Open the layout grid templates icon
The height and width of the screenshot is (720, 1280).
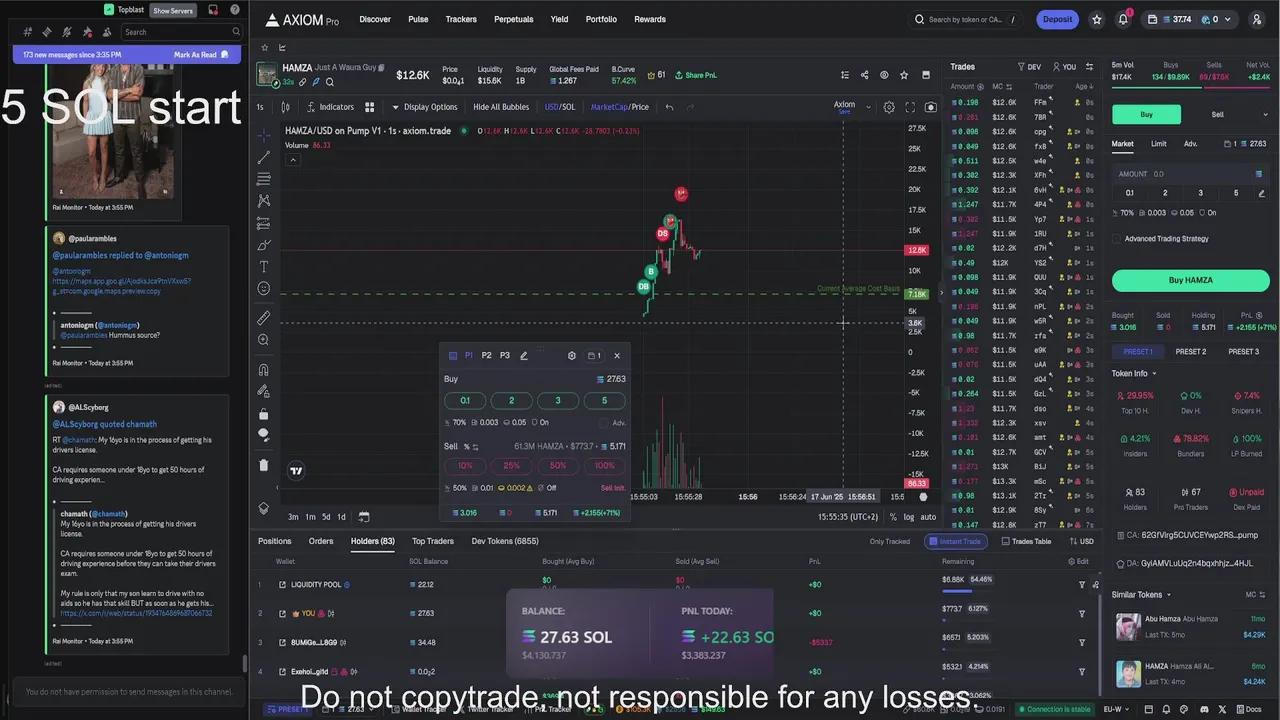point(369,107)
